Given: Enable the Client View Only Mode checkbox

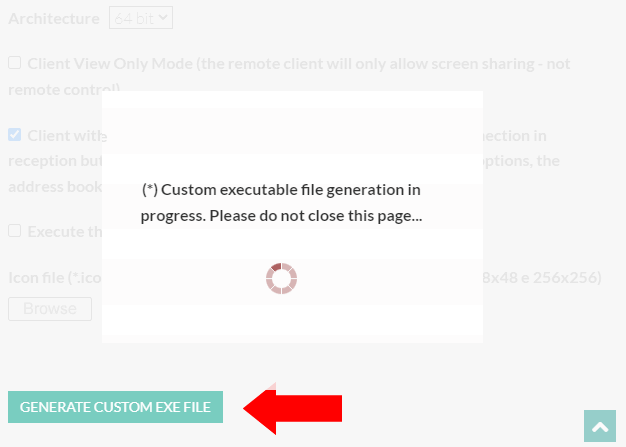Looking at the screenshot, I should pos(15,63).
